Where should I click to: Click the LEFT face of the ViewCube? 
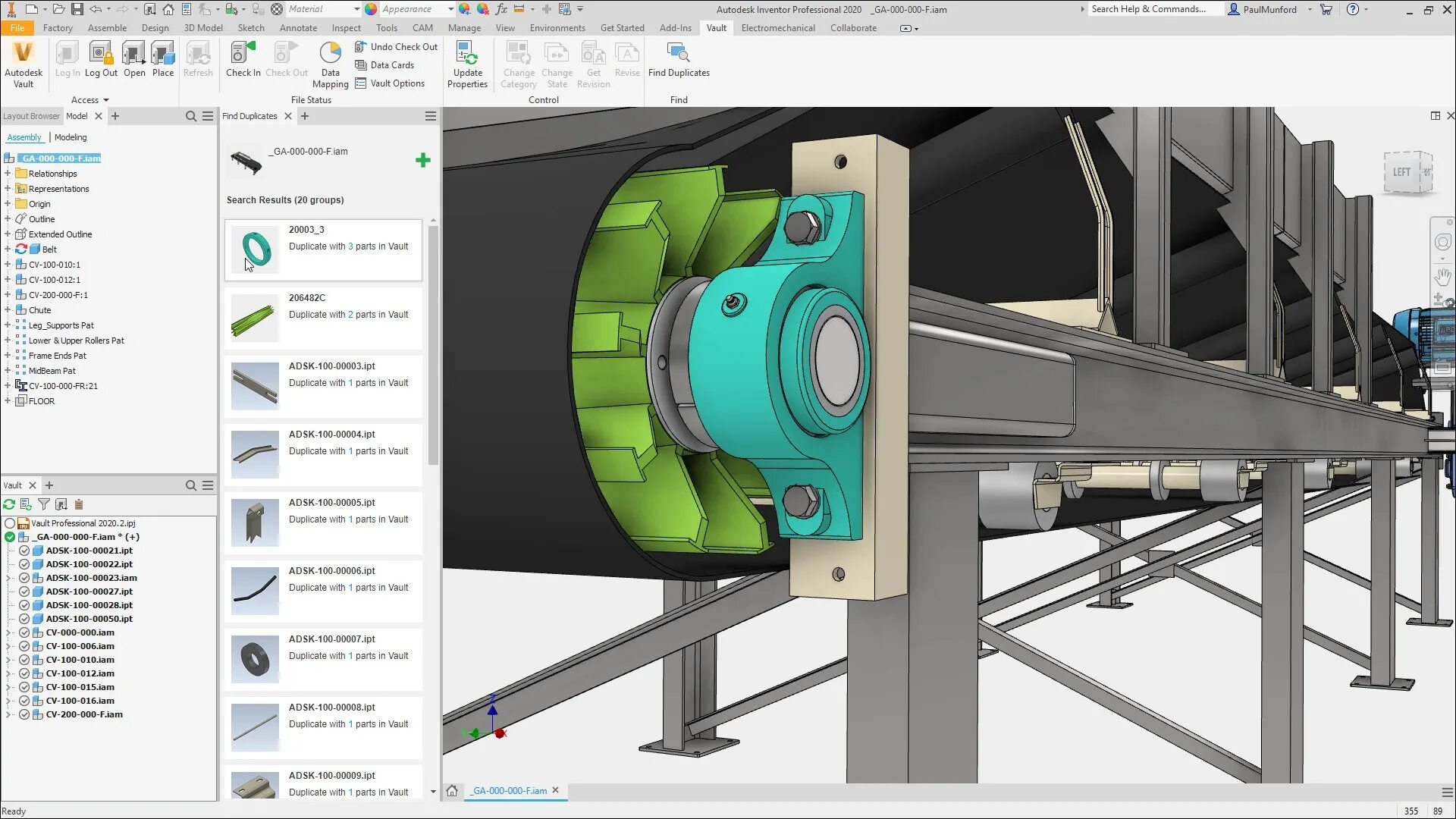[x=1401, y=172]
